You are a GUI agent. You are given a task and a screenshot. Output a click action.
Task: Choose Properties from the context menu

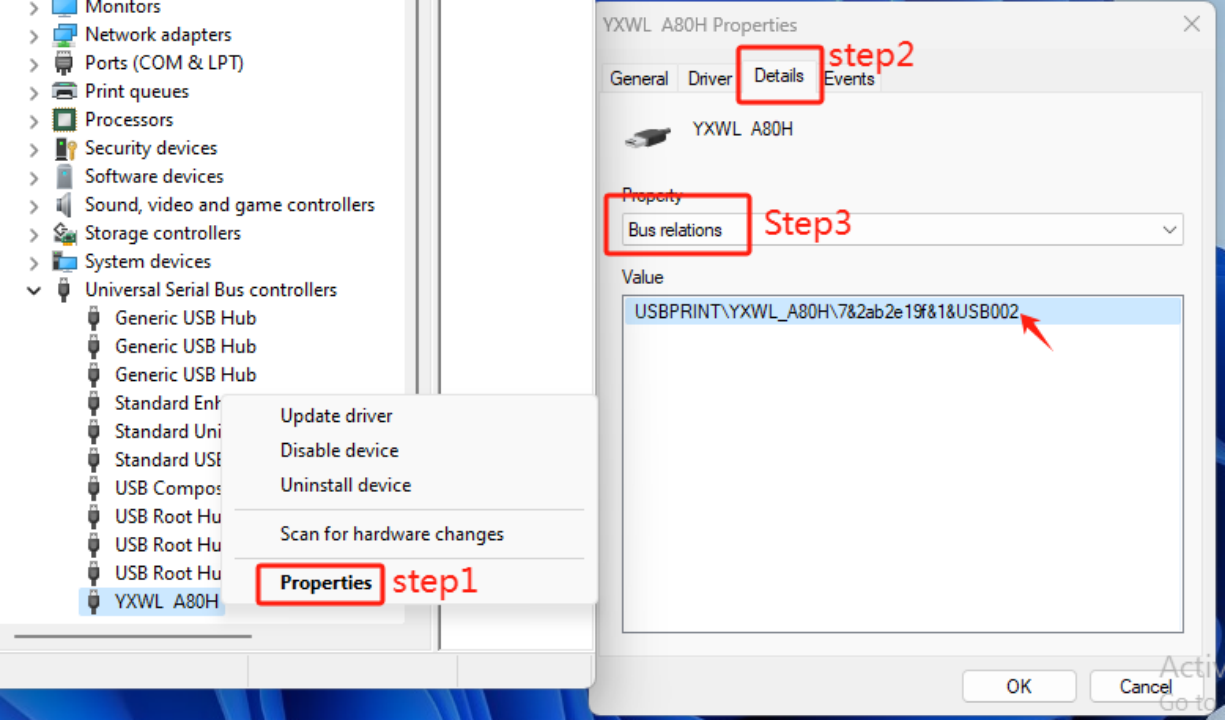[x=326, y=583]
